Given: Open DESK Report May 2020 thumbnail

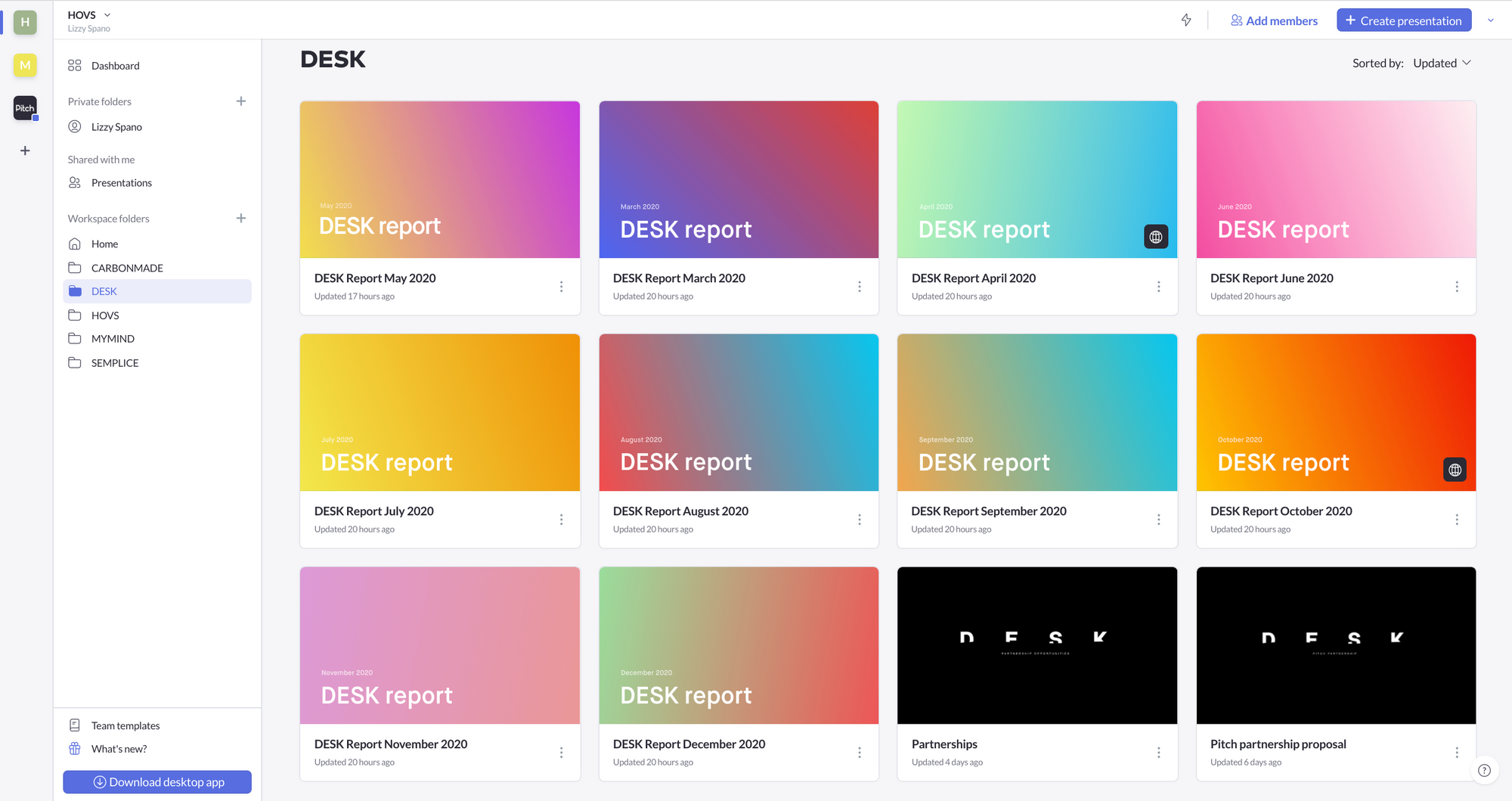Looking at the screenshot, I should coord(440,180).
